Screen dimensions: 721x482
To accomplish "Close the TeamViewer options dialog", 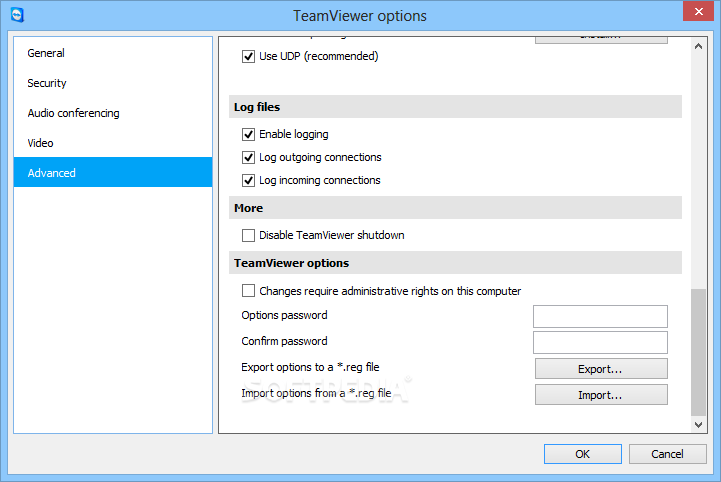I will 698,11.
